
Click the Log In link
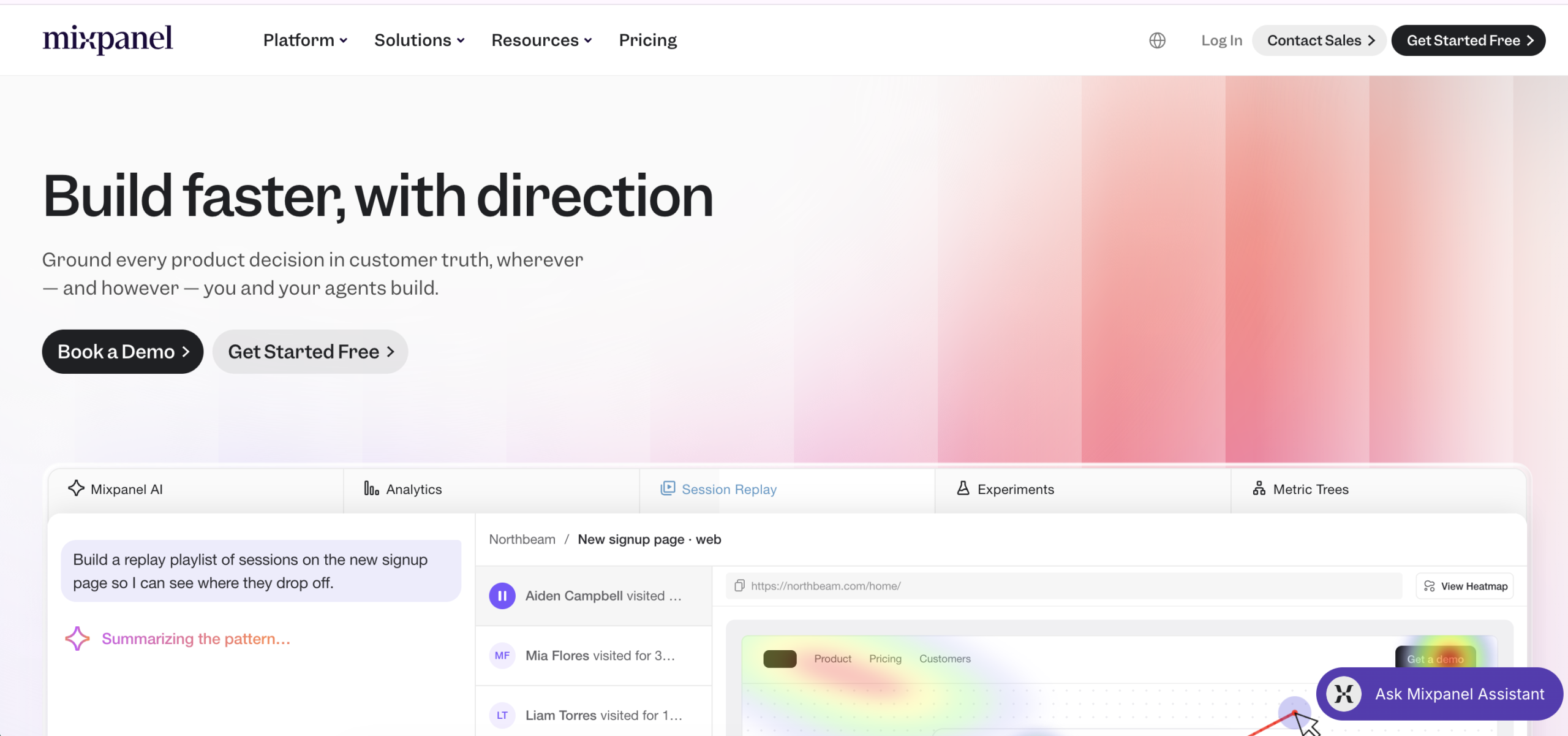tap(1221, 40)
